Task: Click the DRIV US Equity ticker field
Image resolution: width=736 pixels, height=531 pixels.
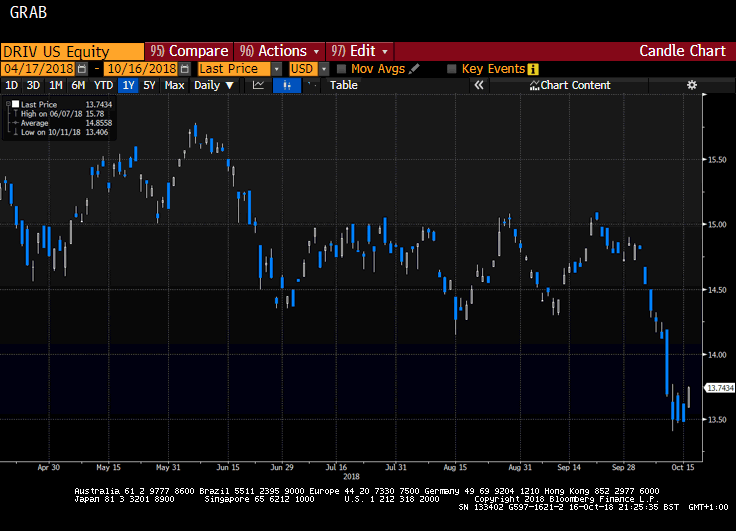Action: click(72, 51)
